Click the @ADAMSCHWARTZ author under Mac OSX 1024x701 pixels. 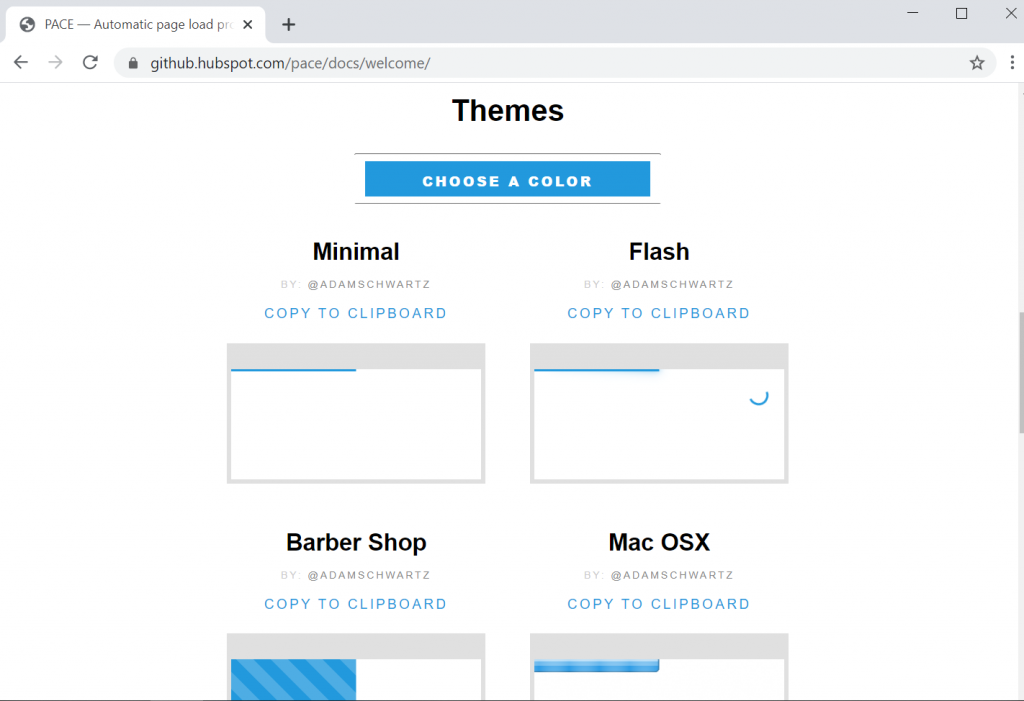tap(672, 575)
